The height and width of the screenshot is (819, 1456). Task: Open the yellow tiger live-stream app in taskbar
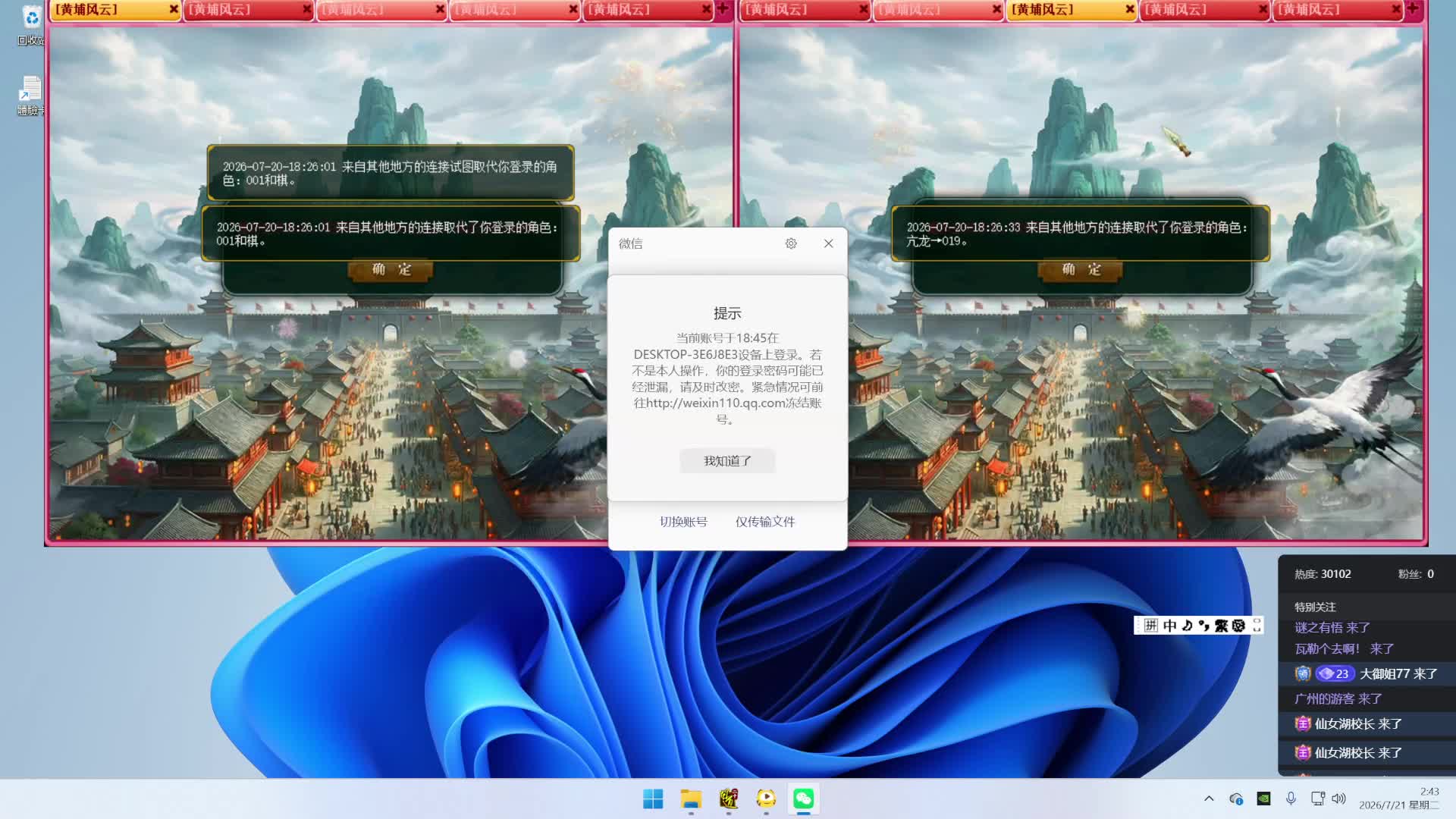[x=766, y=799]
